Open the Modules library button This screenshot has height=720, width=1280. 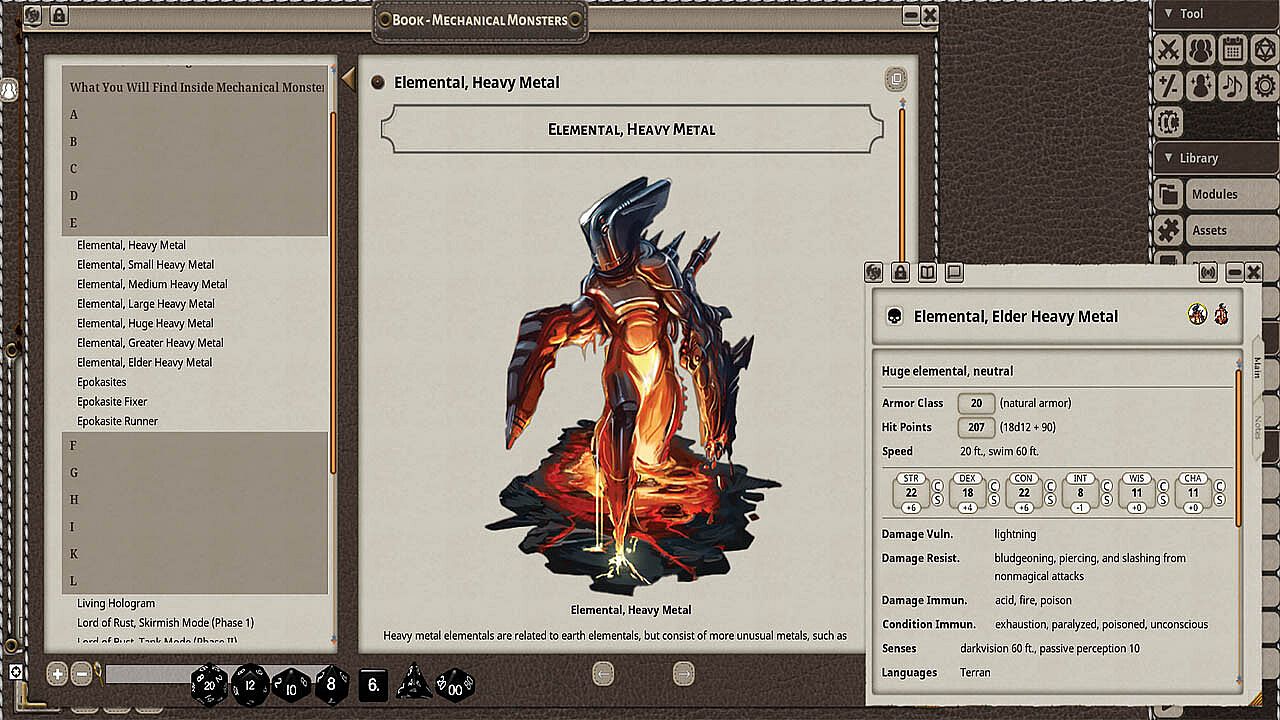[1214, 194]
